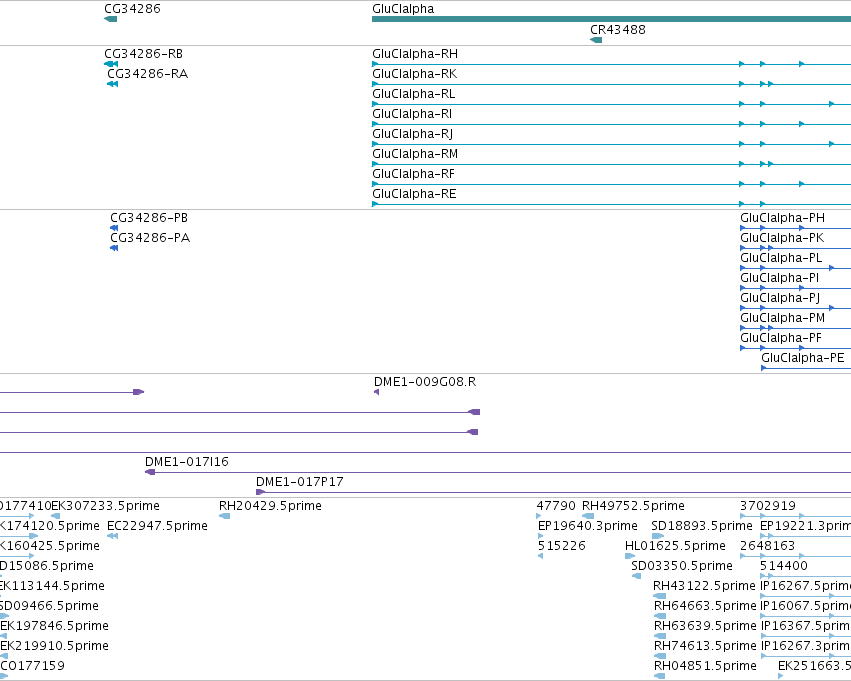Click the 2648163 EST label
Viewport: 851px width, 681px height.
coord(767,546)
